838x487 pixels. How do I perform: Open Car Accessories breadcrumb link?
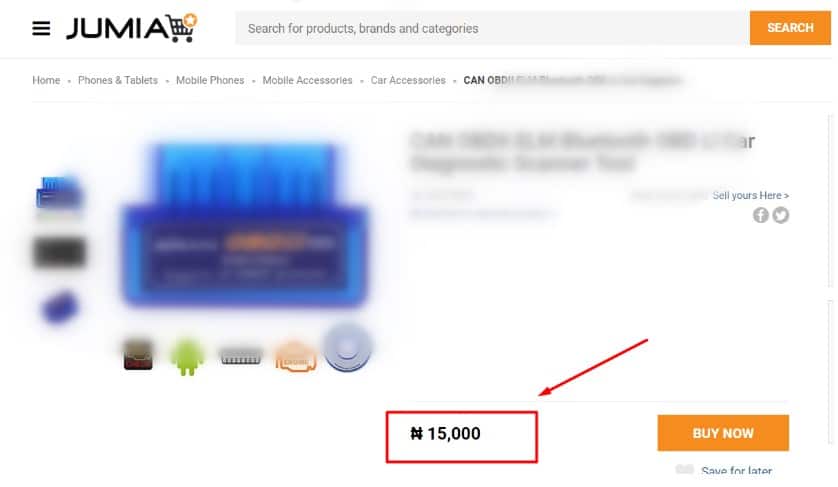tap(408, 80)
